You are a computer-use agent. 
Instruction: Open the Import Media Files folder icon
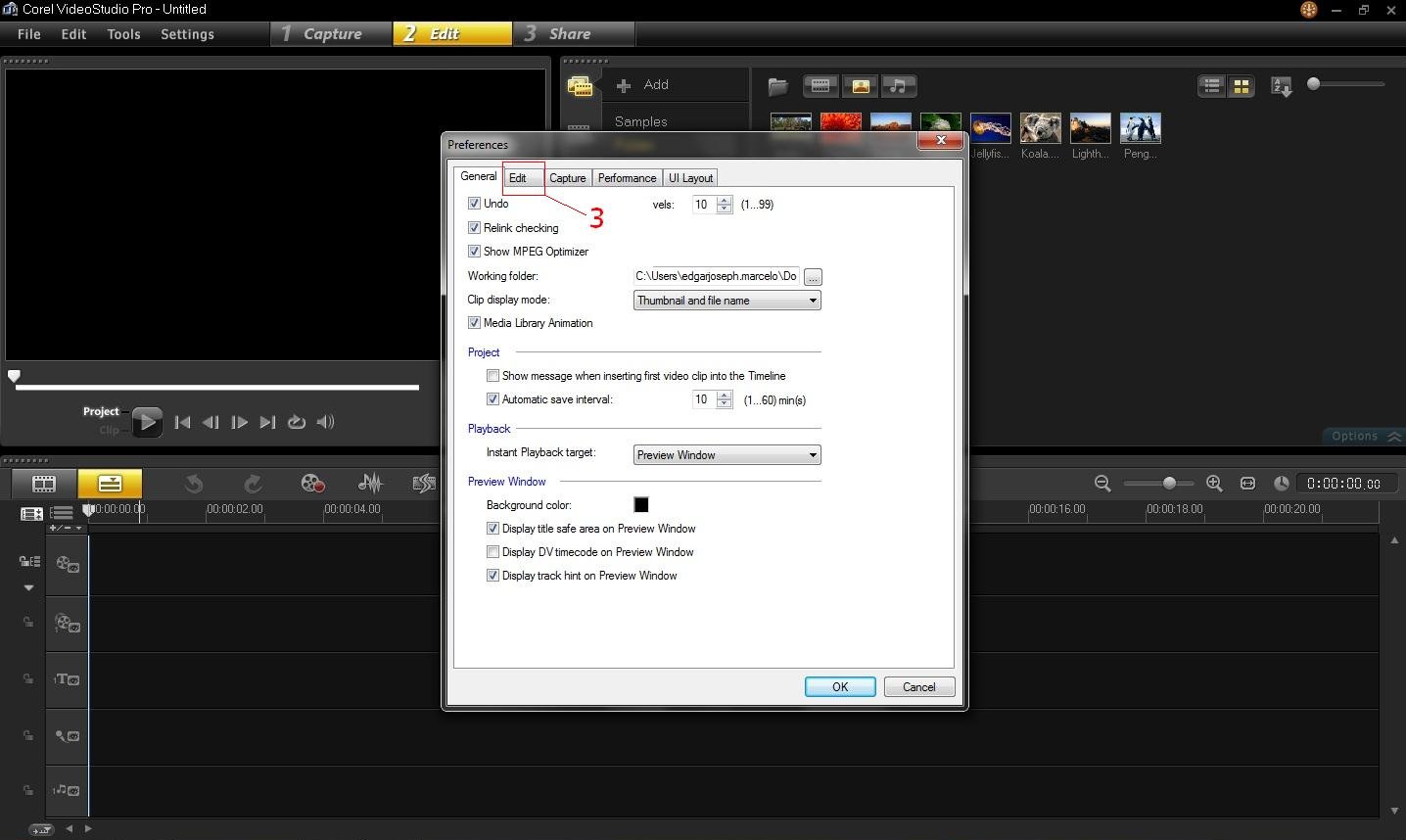pyautogui.click(x=778, y=86)
